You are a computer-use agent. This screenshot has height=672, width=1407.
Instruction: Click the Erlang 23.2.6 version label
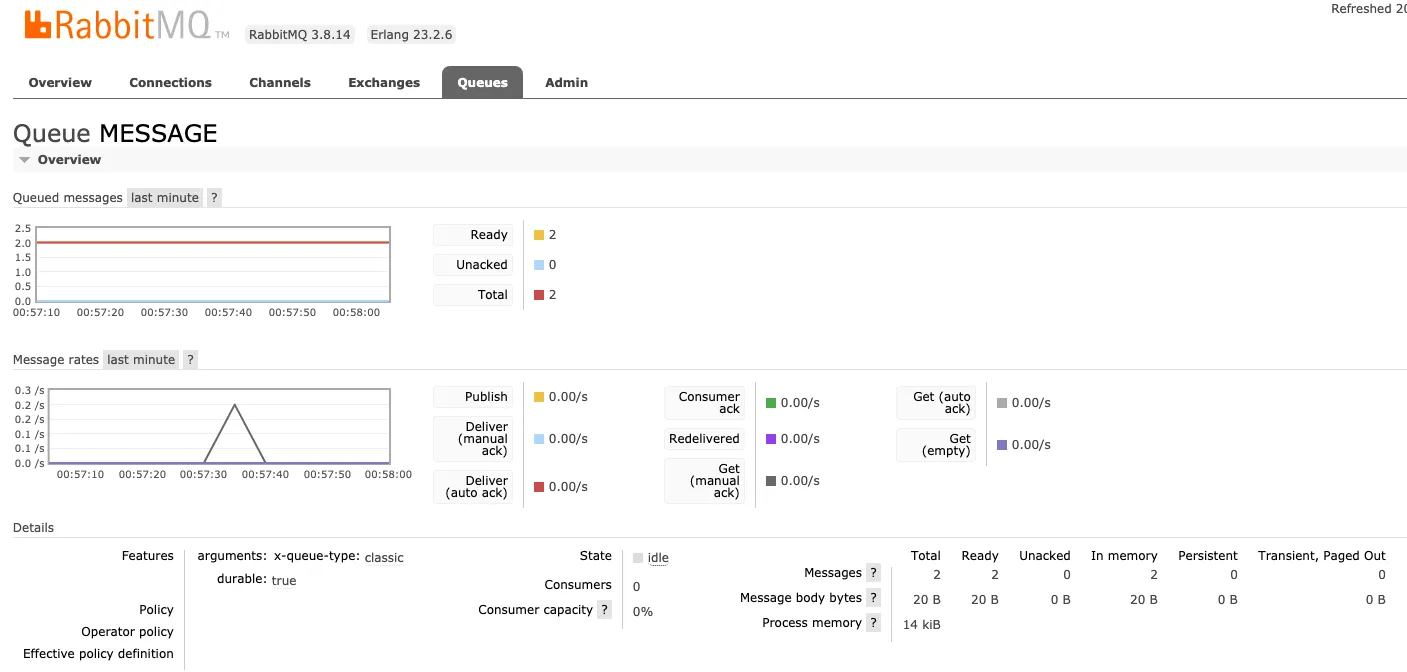(411, 35)
